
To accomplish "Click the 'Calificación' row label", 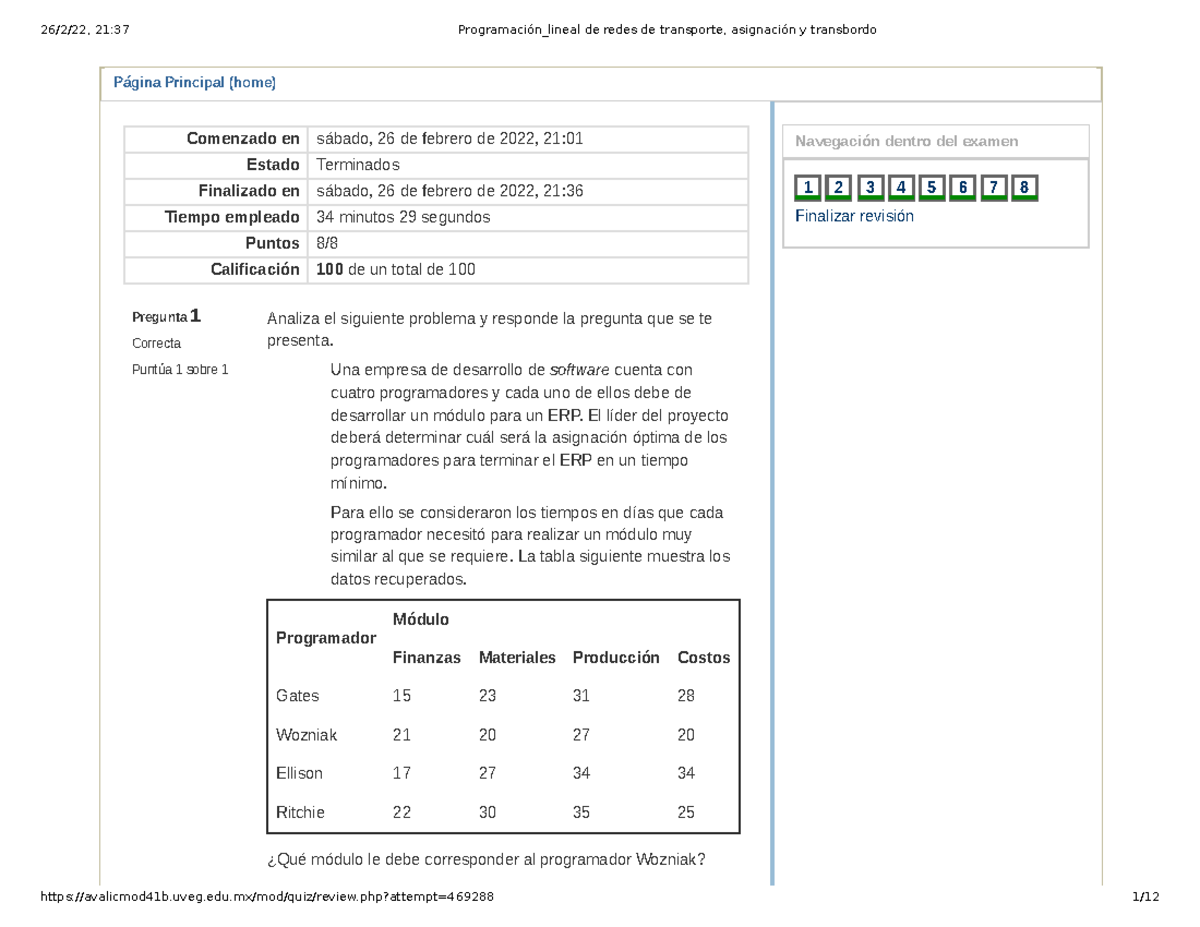I will [255, 269].
